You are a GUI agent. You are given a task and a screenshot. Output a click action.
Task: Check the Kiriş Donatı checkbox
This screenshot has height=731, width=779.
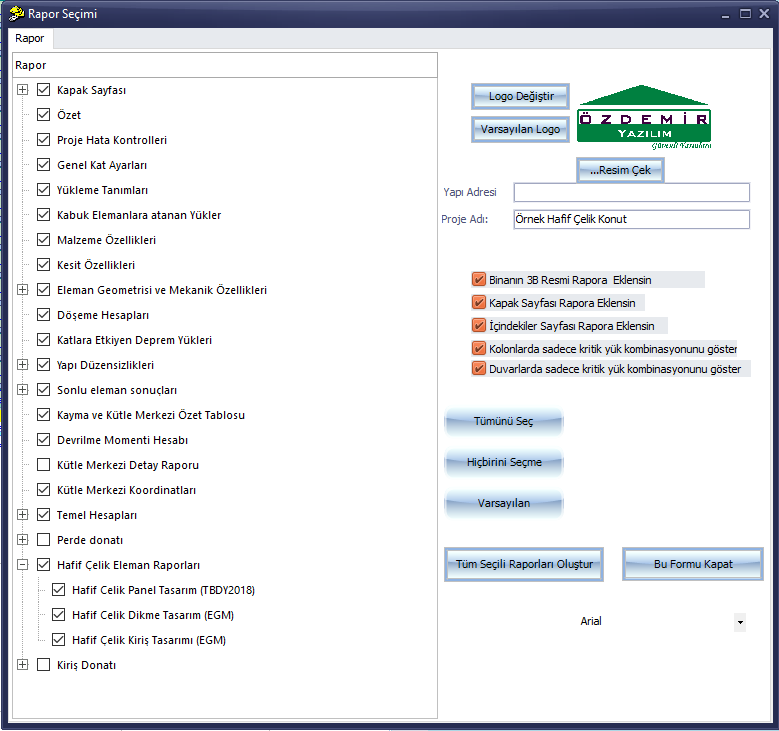44,664
